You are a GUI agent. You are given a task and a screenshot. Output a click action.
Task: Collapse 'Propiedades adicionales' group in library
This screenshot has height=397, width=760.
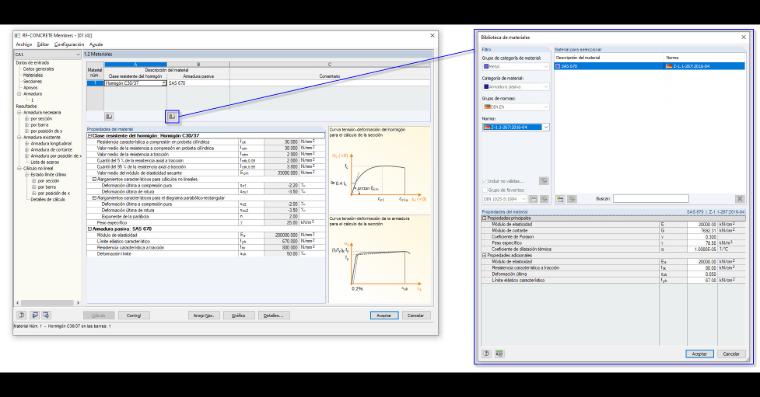click(x=484, y=255)
